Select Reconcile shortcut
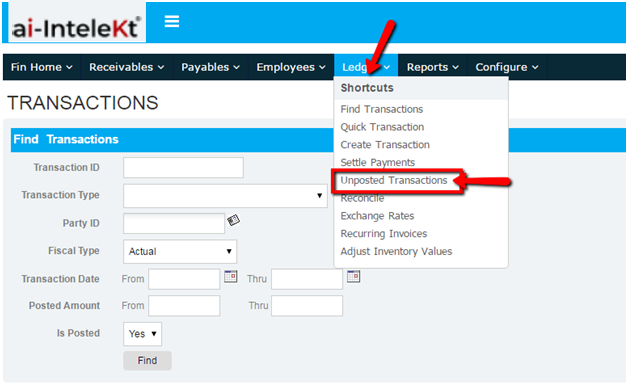 pos(362,198)
